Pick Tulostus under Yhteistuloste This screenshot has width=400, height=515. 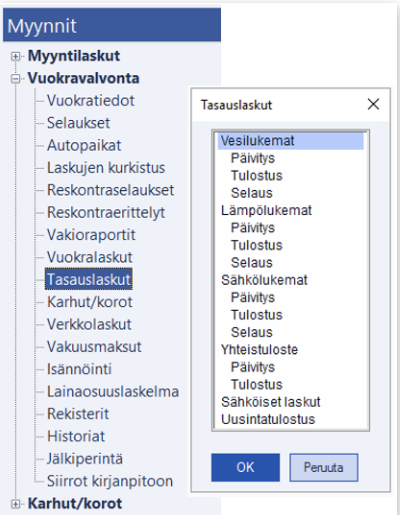coord(257,384)
